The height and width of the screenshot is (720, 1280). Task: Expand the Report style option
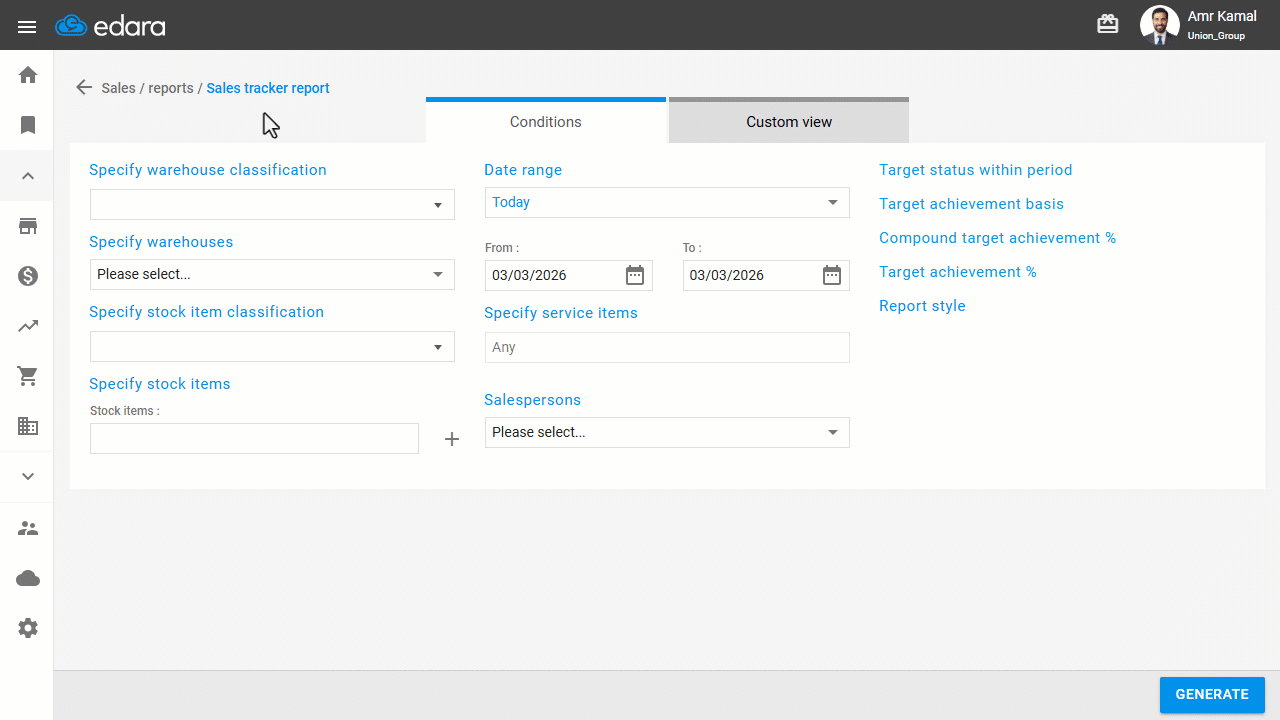click(x=922, y=306)
